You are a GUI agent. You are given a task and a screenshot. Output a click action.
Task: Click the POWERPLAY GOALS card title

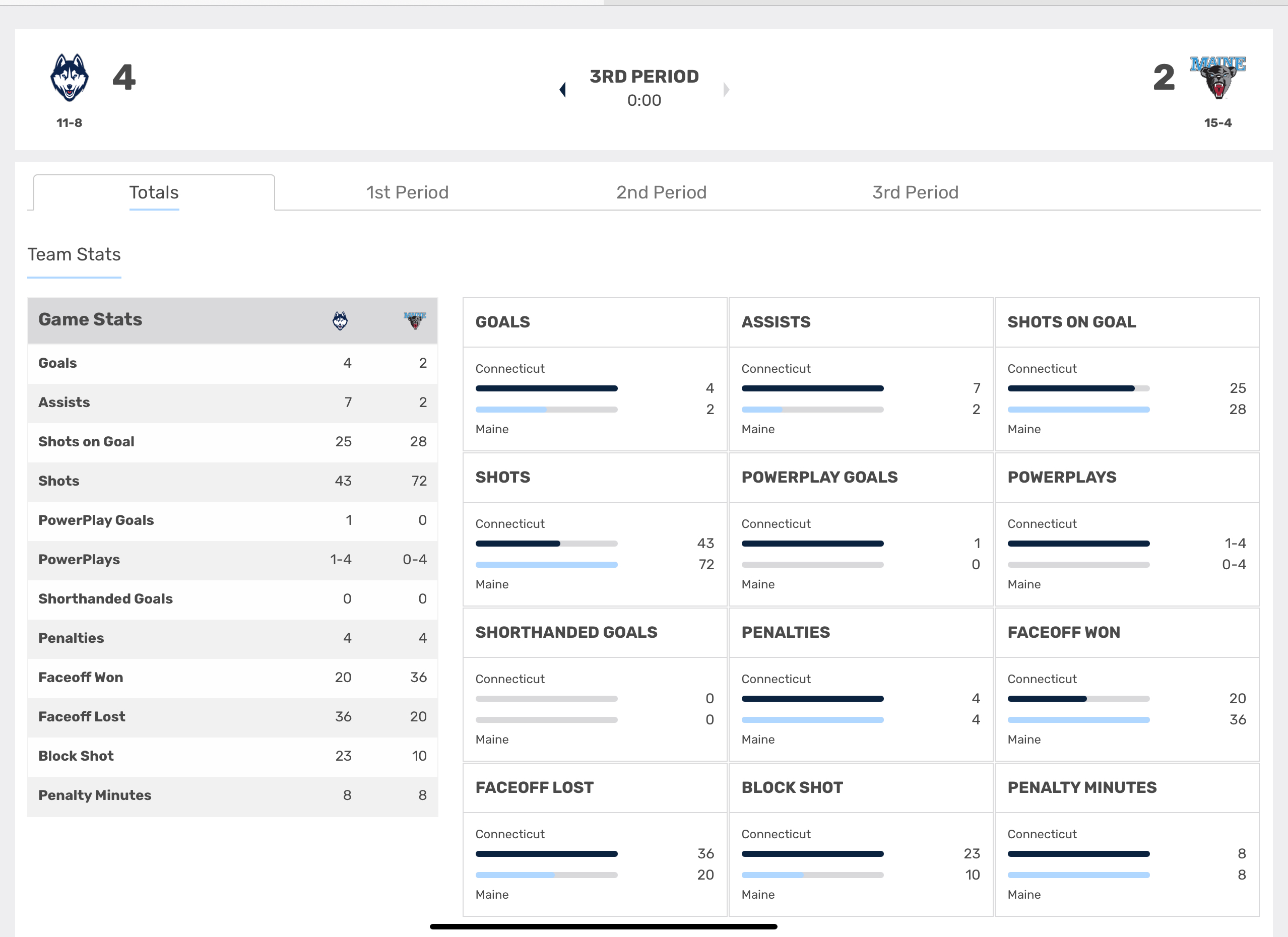(x=819, y=477)
